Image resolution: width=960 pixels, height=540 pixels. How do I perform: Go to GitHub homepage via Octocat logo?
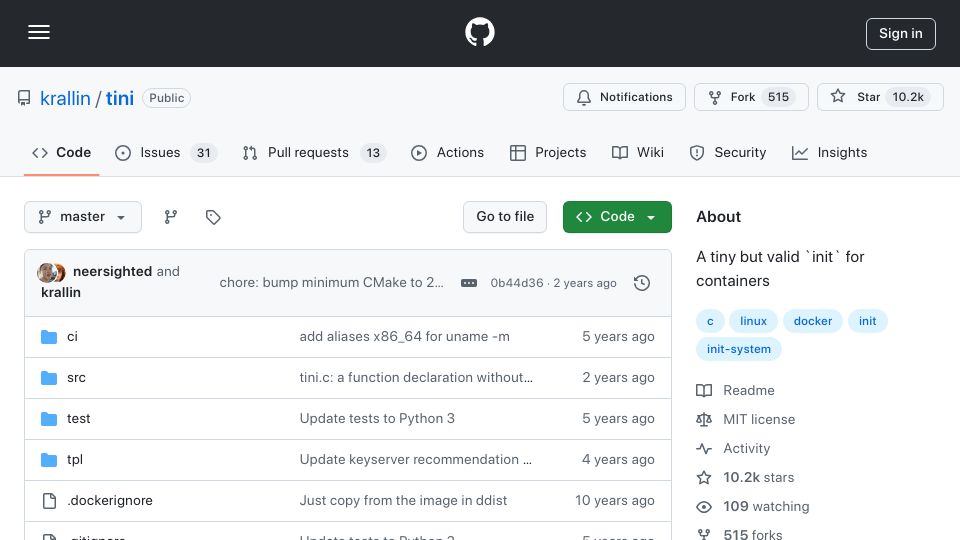[479, 32]
